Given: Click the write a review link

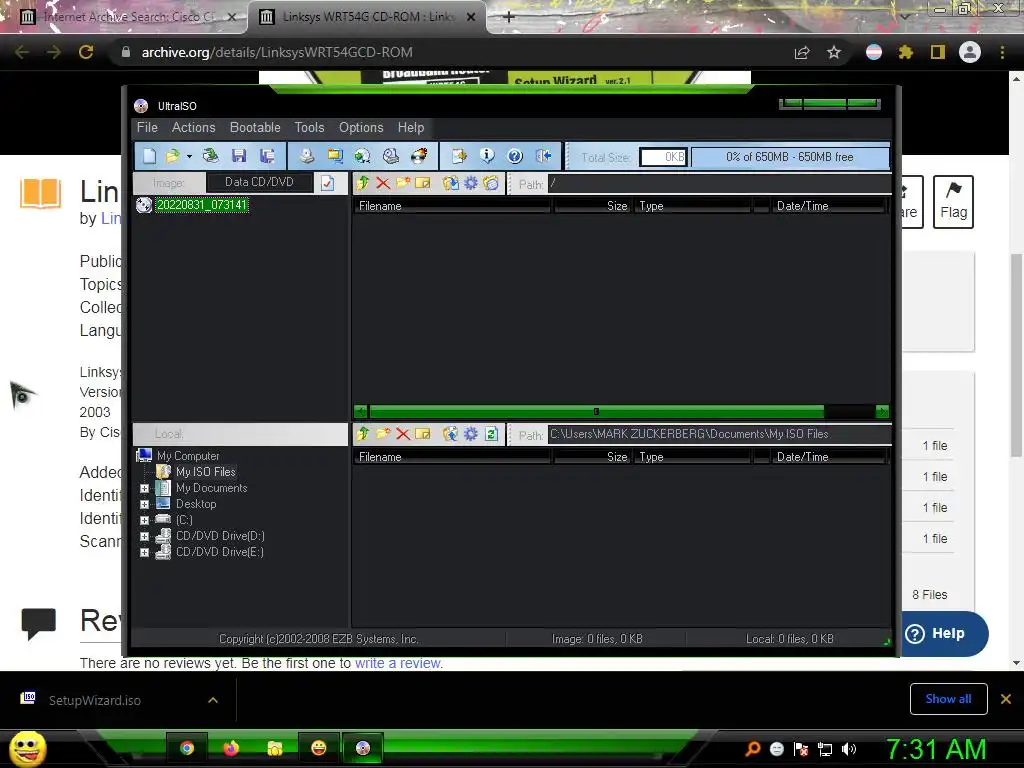Looking at the screenshot, I should pyautogui.click(x=398, y=663).
